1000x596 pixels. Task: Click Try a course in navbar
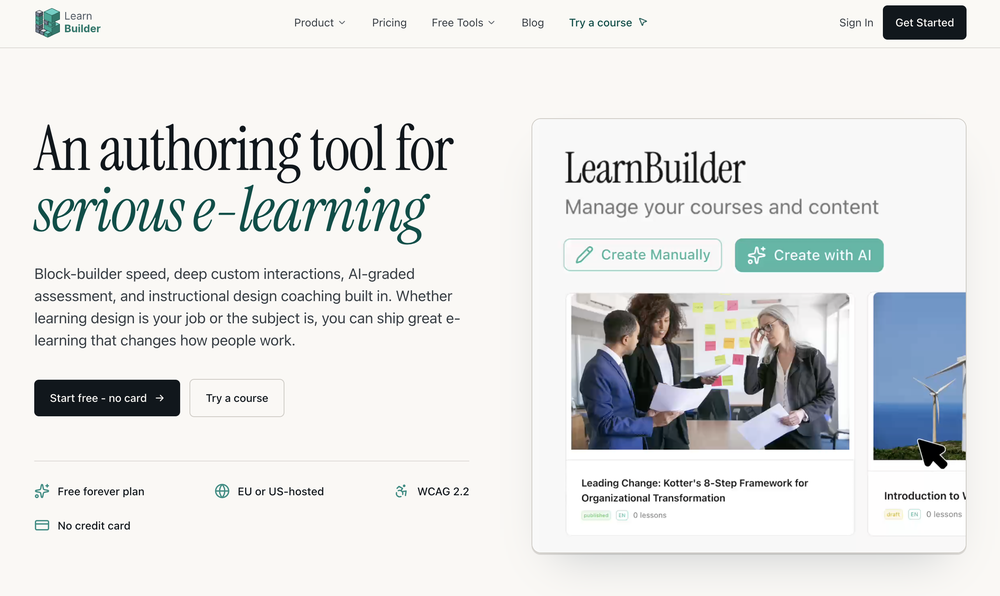(x=608, y=22)
